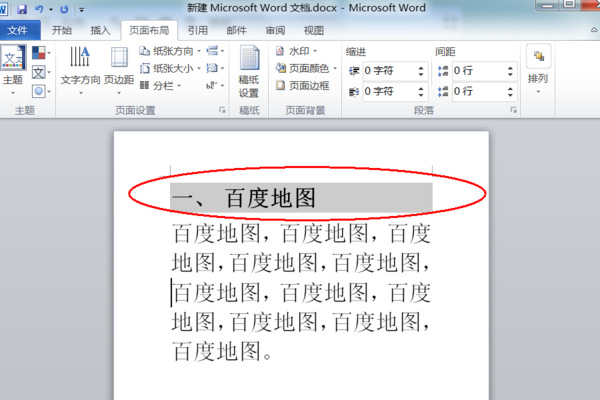Open the 视图 tab
Image resolution: width=600 pixels, height=400 pixels.
coord(314,30)
